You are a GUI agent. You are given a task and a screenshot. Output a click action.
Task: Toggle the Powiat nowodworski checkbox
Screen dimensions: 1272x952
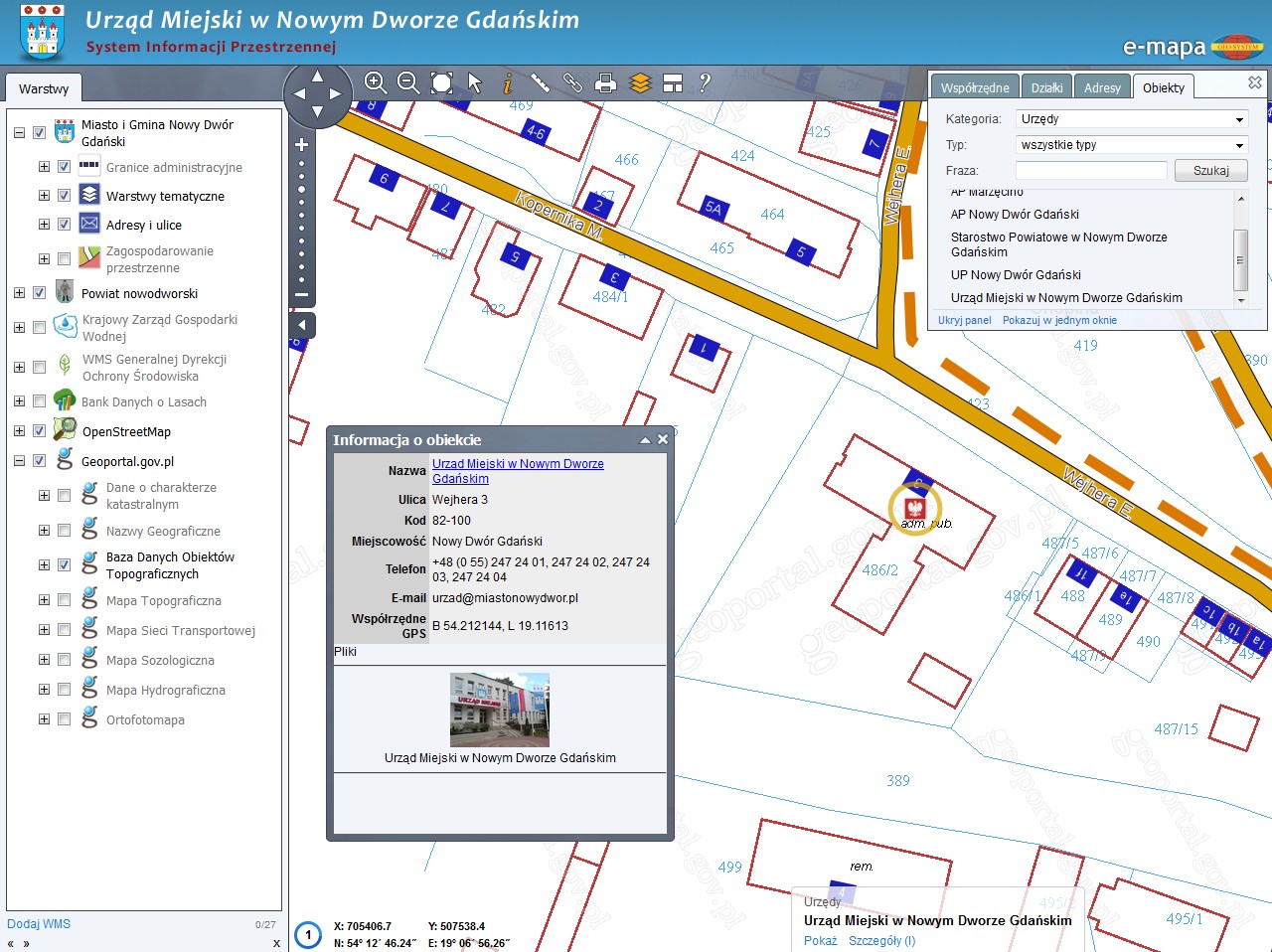coord(39,293)
